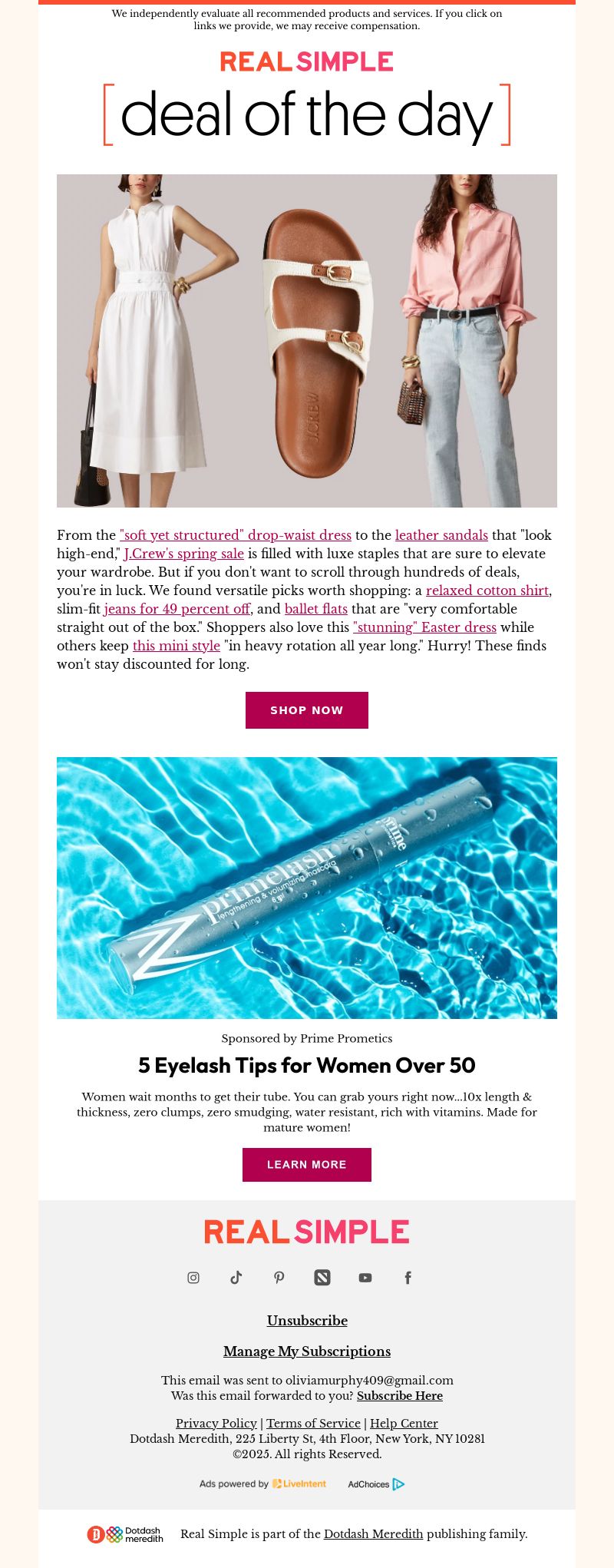Click the primelash mascara ad image

pos(307,888)
